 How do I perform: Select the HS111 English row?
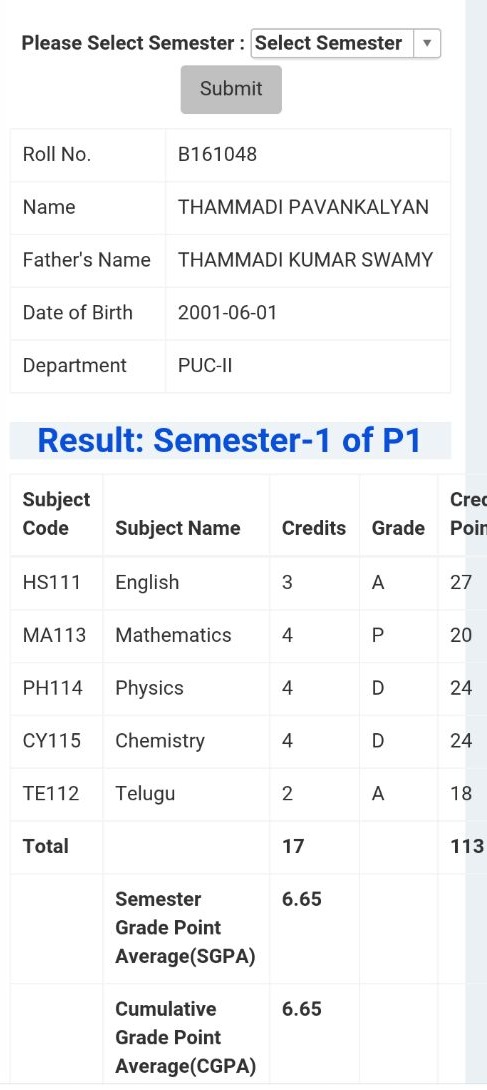[x=237, y=583]
